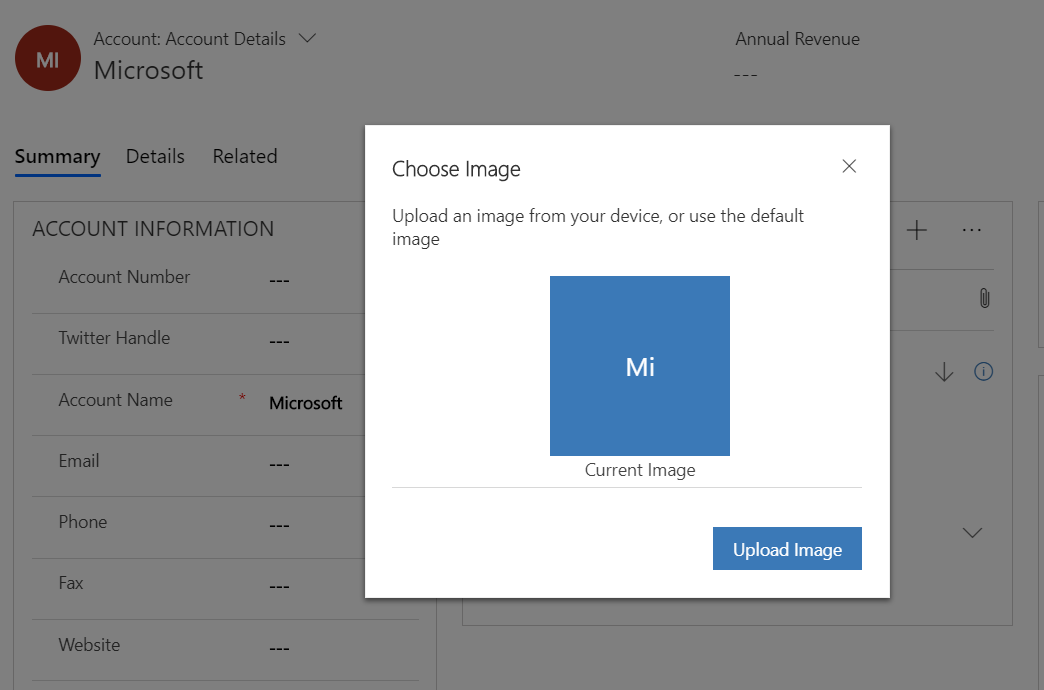Click the Email field value

(x=279, y=464)
